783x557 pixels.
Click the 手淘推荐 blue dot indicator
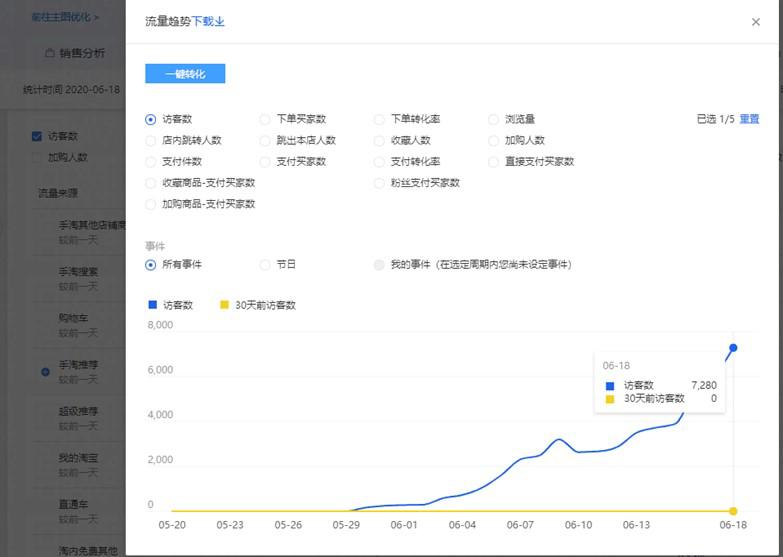point(45,372)
